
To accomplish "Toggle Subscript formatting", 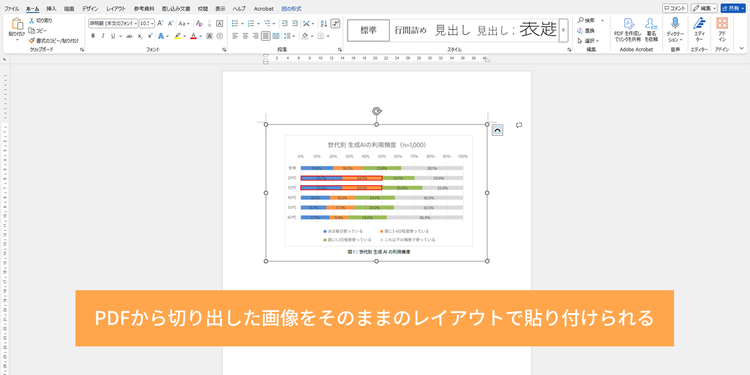I will pyautogui.click(x=140, y=36).
